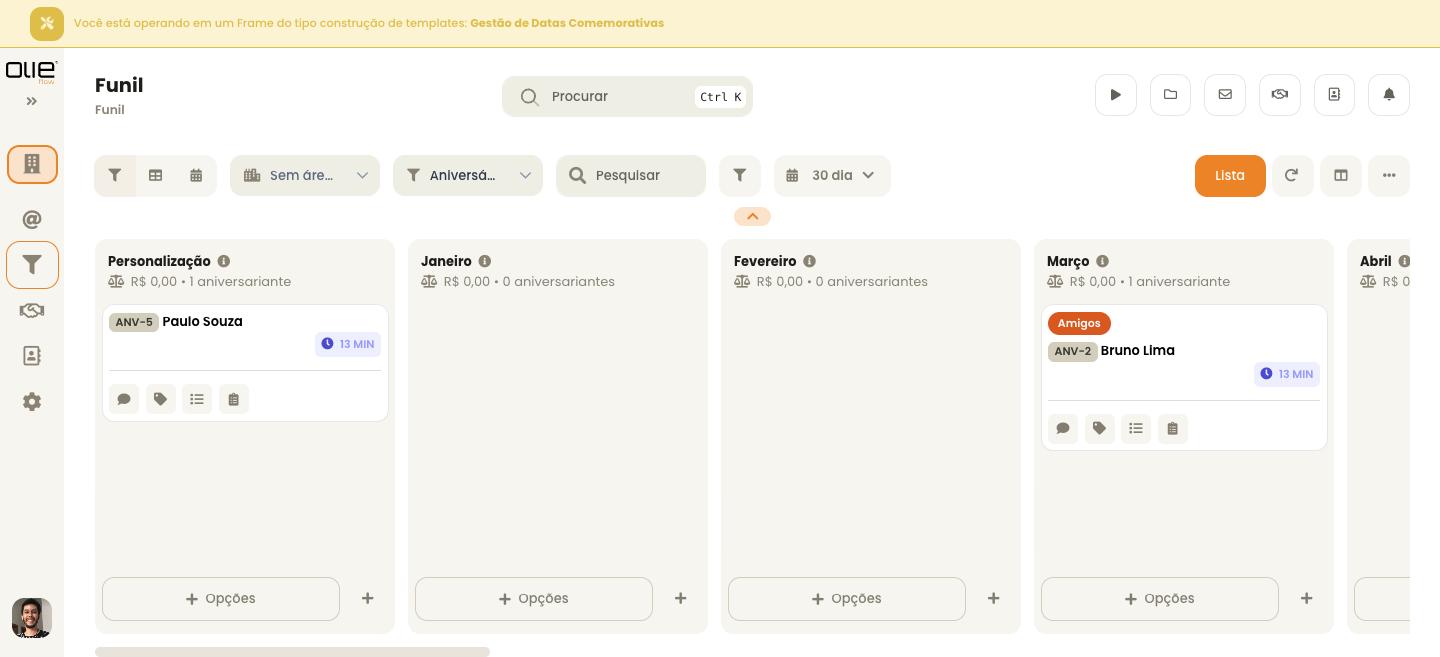Click Bruno Lima's 13 MIN timer badge
Viewport: 1440px width, 657px height.
[x=1287, y=374]
